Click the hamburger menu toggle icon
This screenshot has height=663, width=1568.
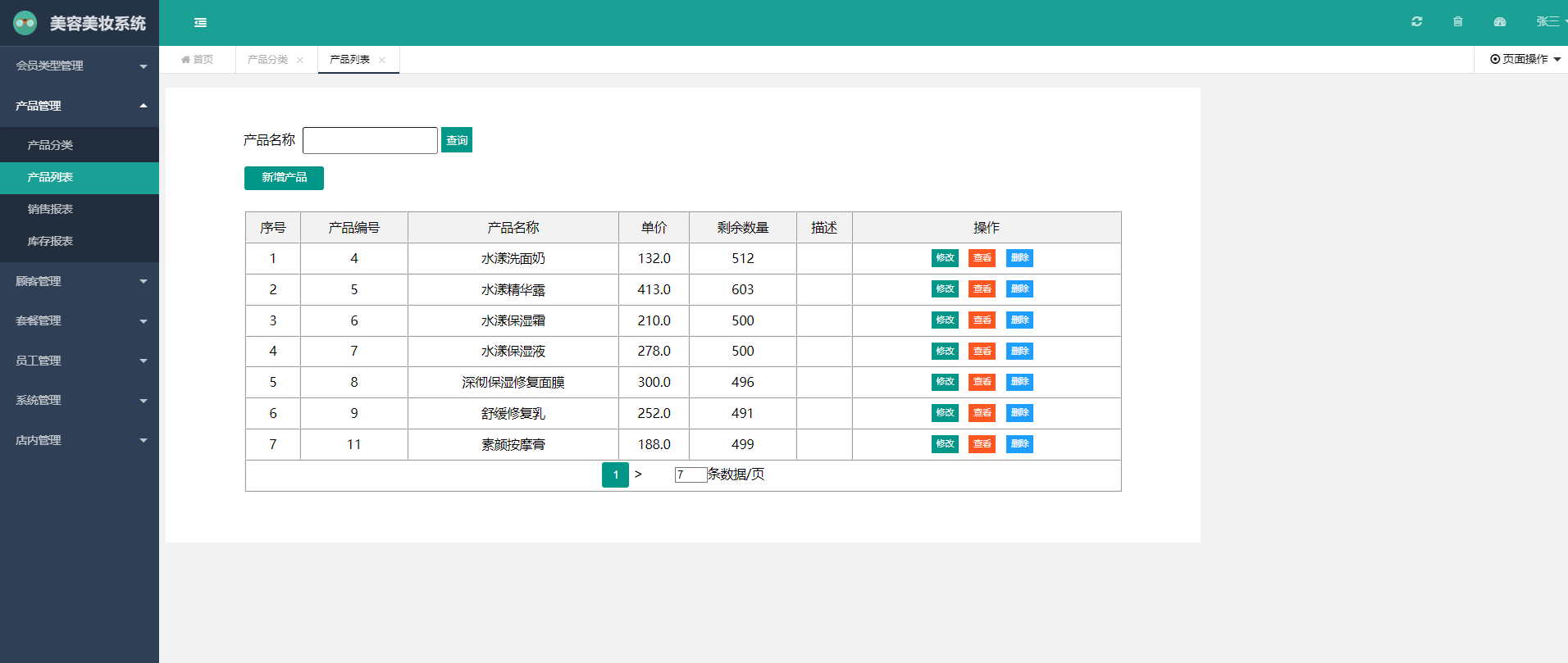pos(200,23)
